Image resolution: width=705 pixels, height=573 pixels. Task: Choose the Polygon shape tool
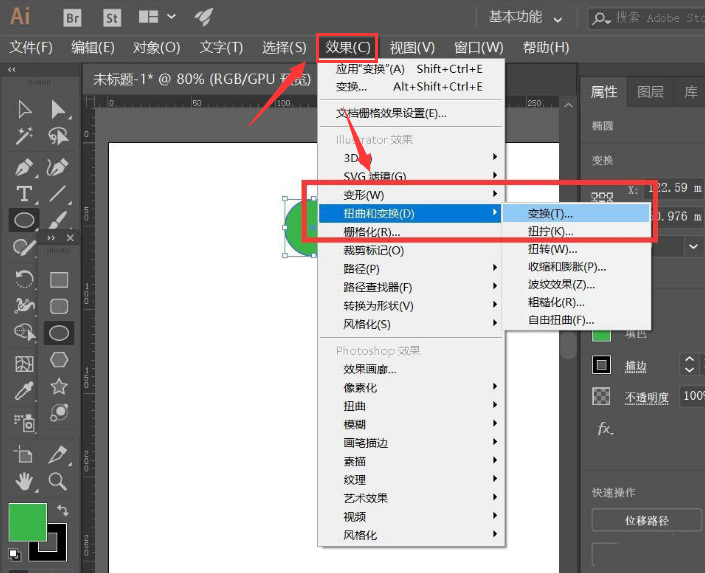click(x=59, y=360)
